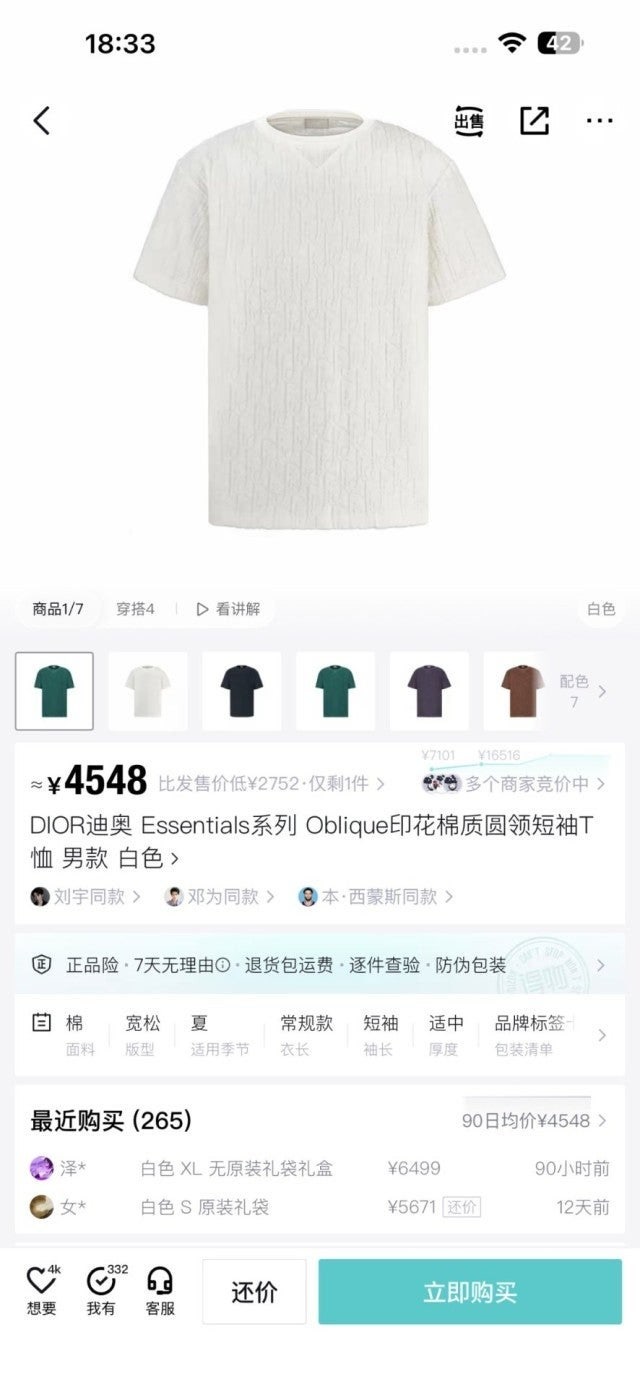This screenshot has height=1387, width=640.
Task: Expand the 90日均价¥4548 price history
Action: pos(534,1121)
